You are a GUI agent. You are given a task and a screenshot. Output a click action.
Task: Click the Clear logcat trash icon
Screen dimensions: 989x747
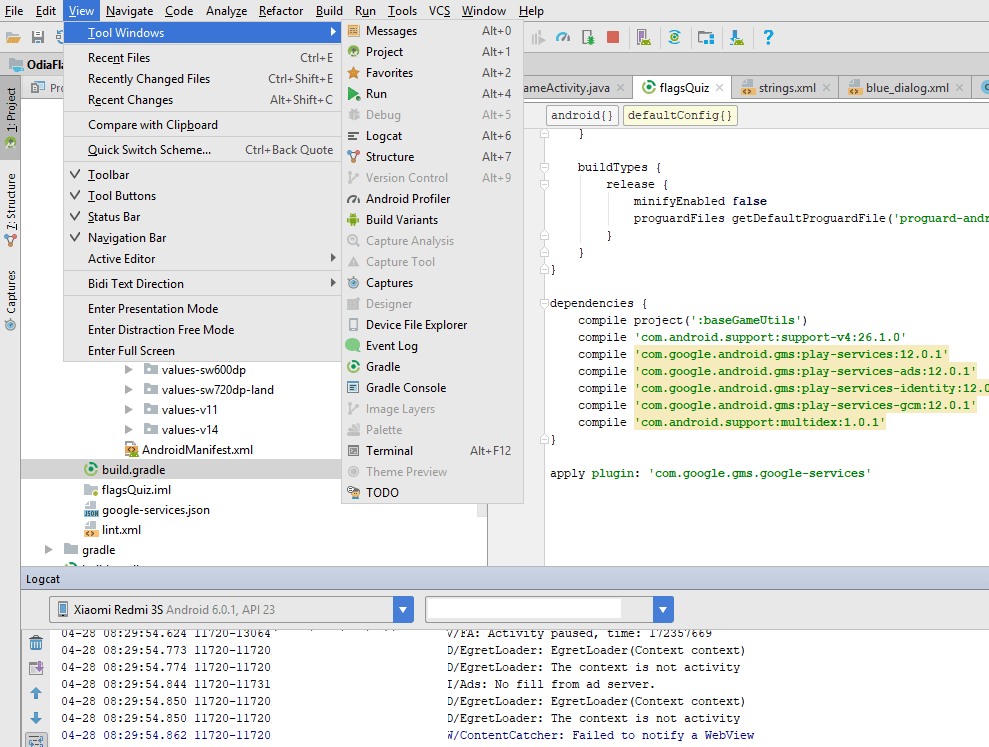point(36,643)
